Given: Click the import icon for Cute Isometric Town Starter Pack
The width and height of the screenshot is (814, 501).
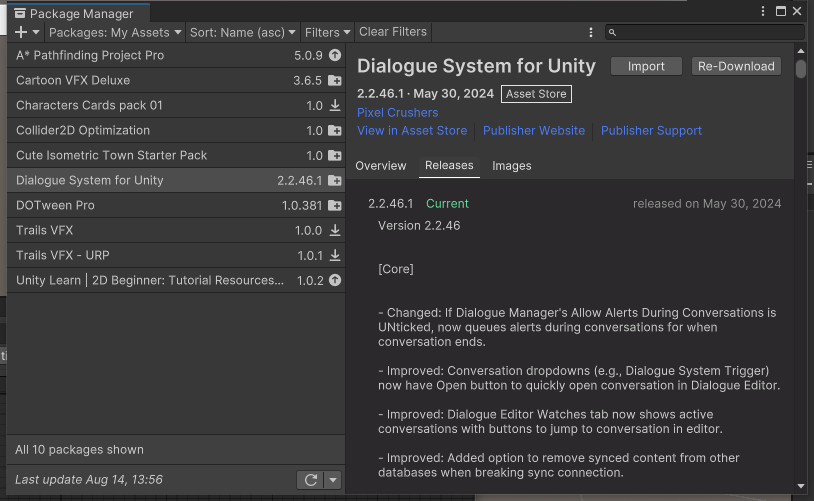Looking at the screenshot, I should point(335,155).
